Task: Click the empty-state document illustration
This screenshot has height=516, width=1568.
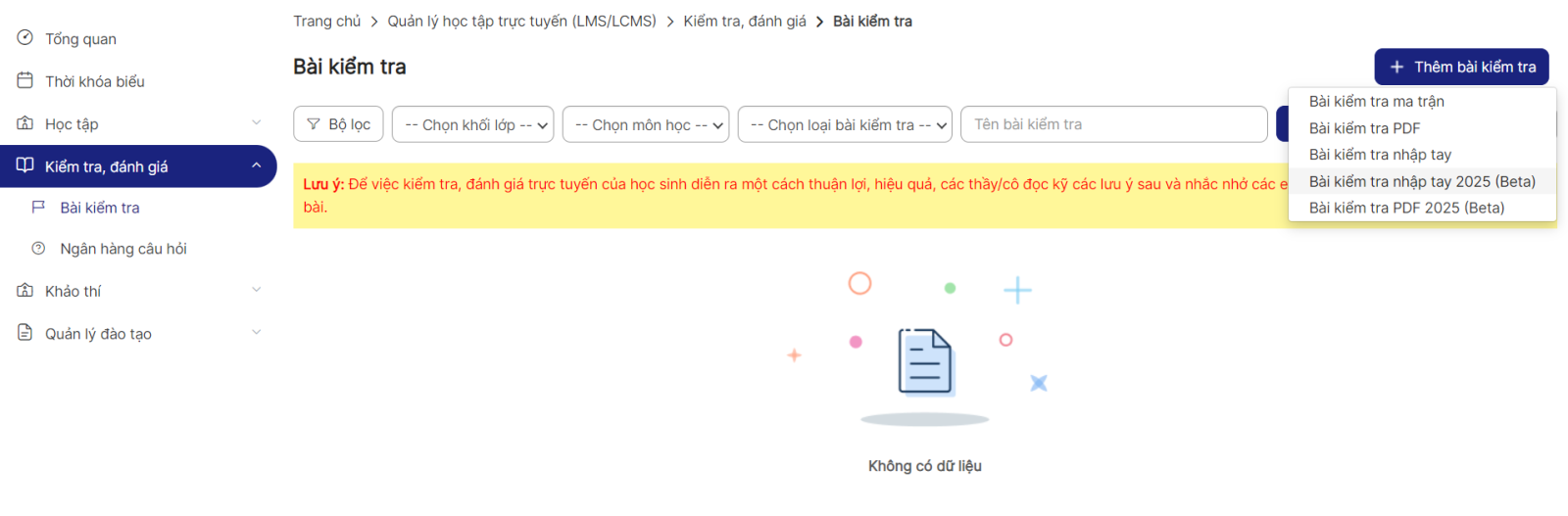Action: (x=925, y=361)
